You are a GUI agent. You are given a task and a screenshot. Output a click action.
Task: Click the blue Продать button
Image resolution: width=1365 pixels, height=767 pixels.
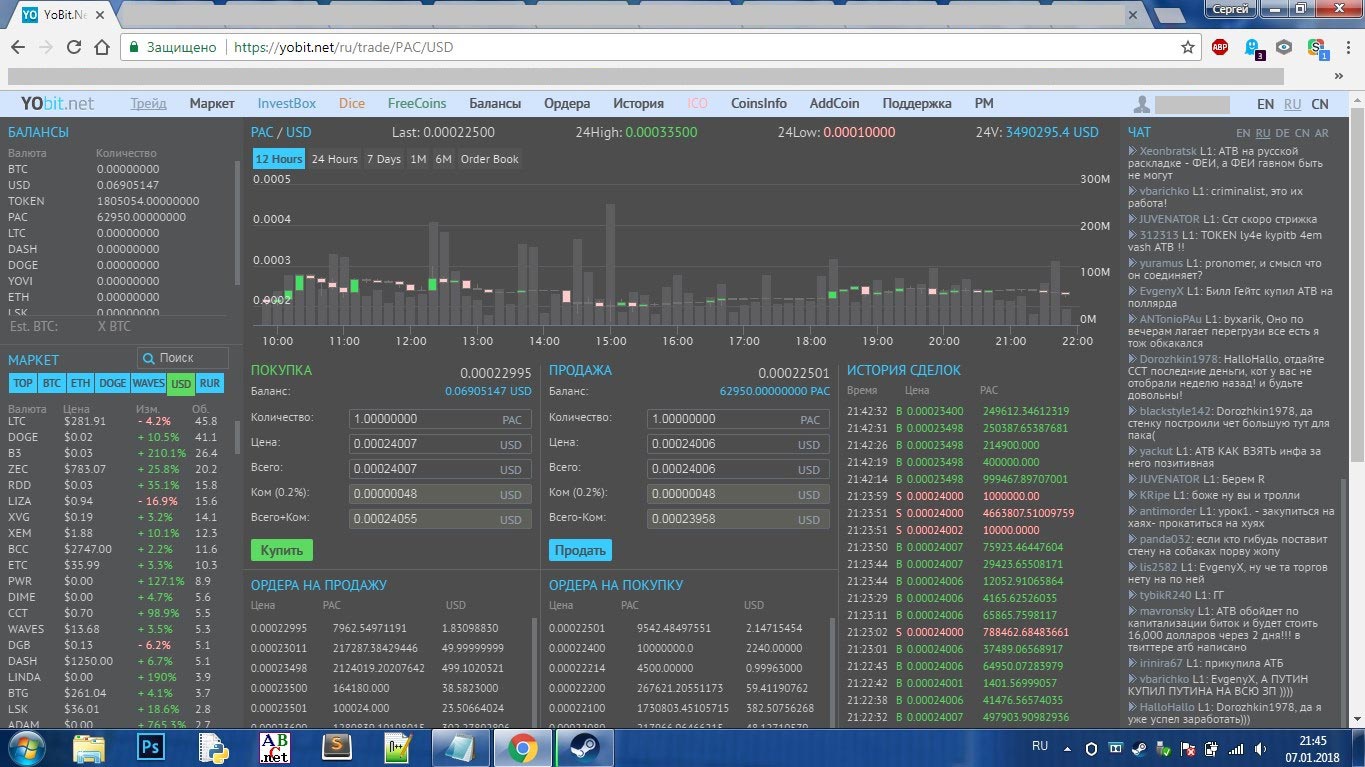coord(580,550)
